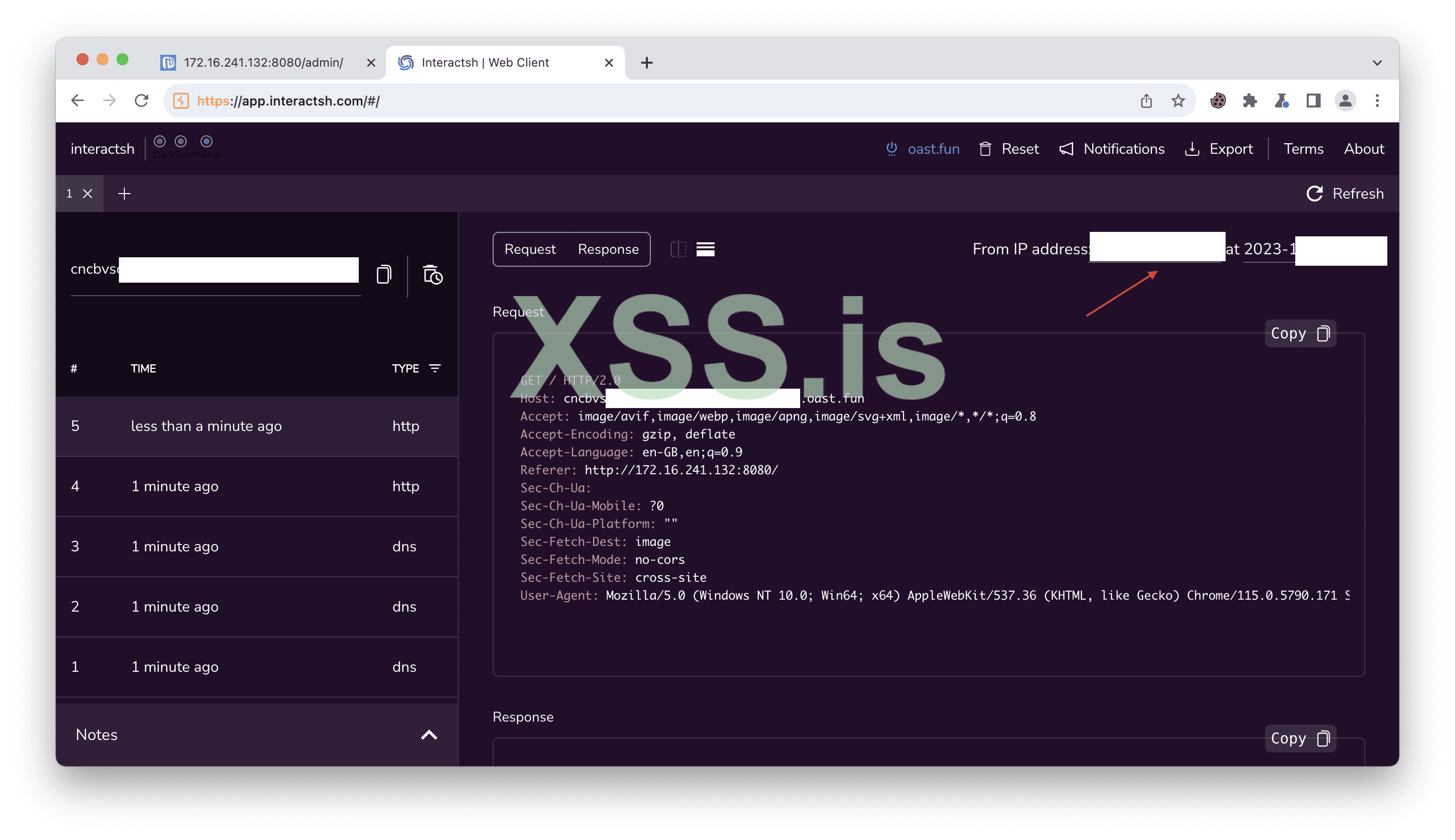Show the Response view tab

[608, 249]
